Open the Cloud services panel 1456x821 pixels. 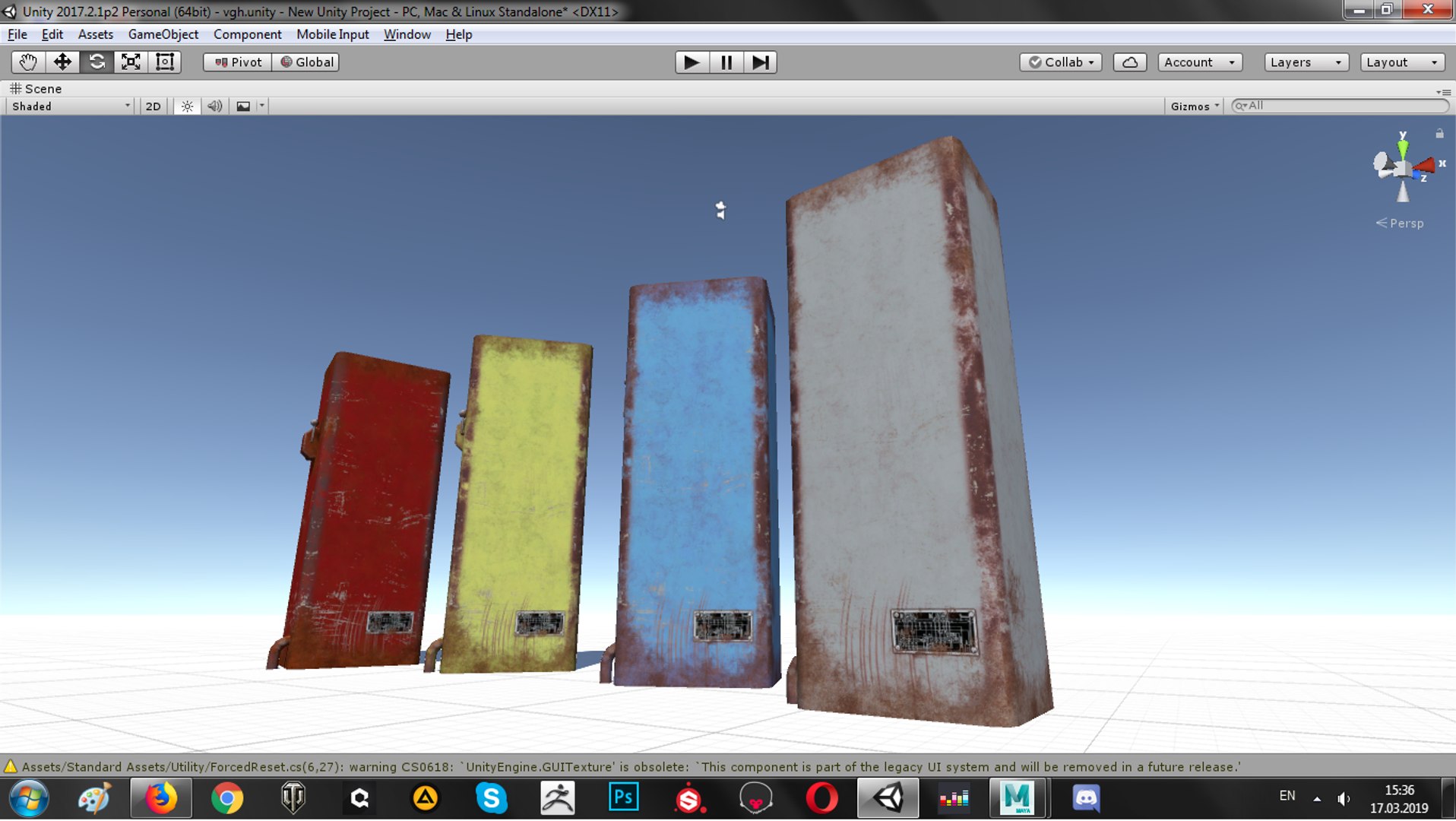coord(1130,62)
